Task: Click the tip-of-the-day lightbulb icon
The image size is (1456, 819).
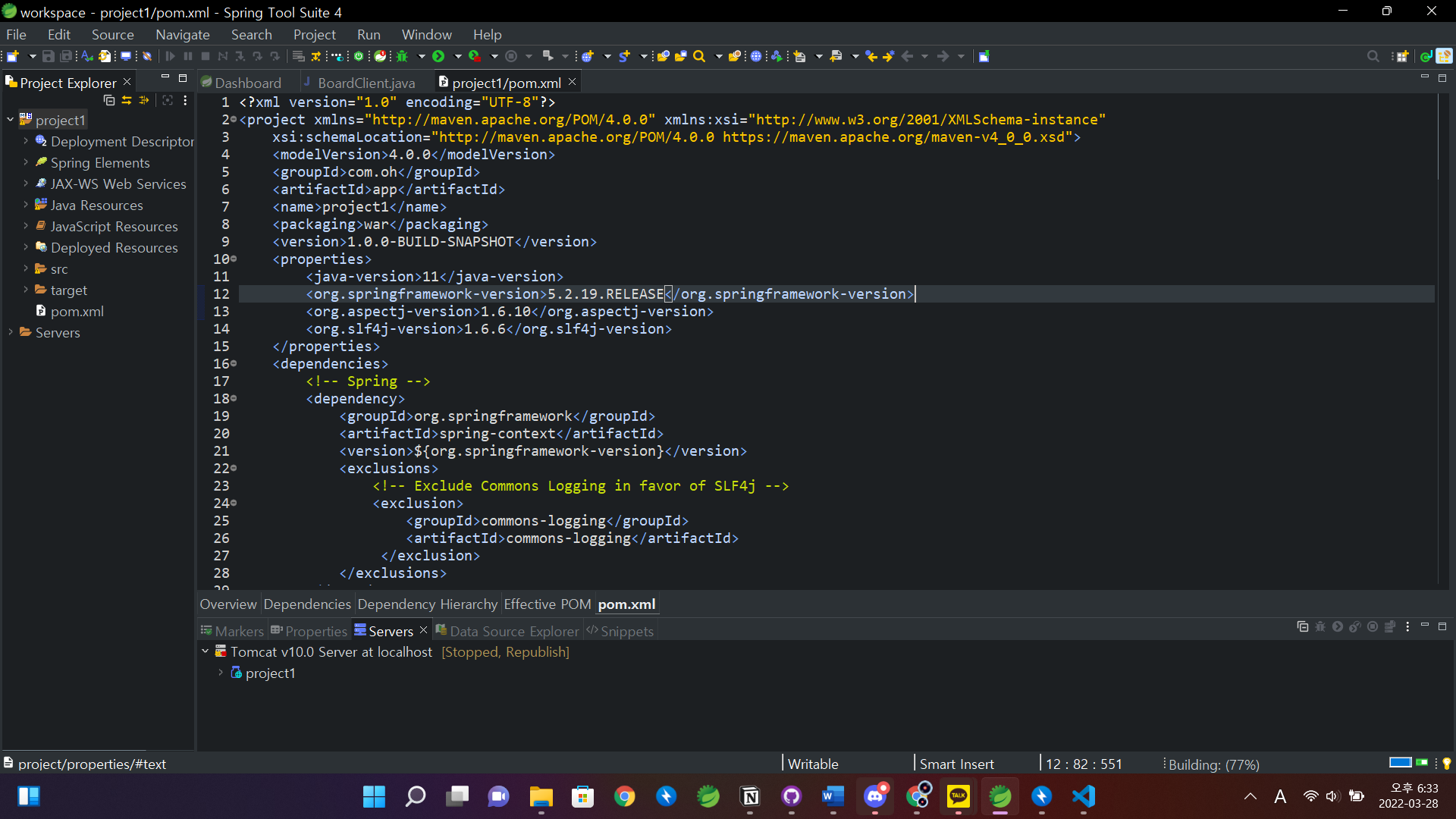Action: [1446, 764]
